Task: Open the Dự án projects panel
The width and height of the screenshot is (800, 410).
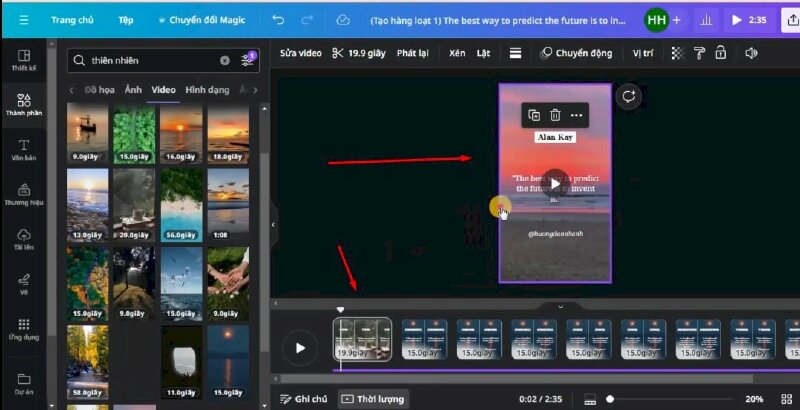Action: tap(23, 383)
